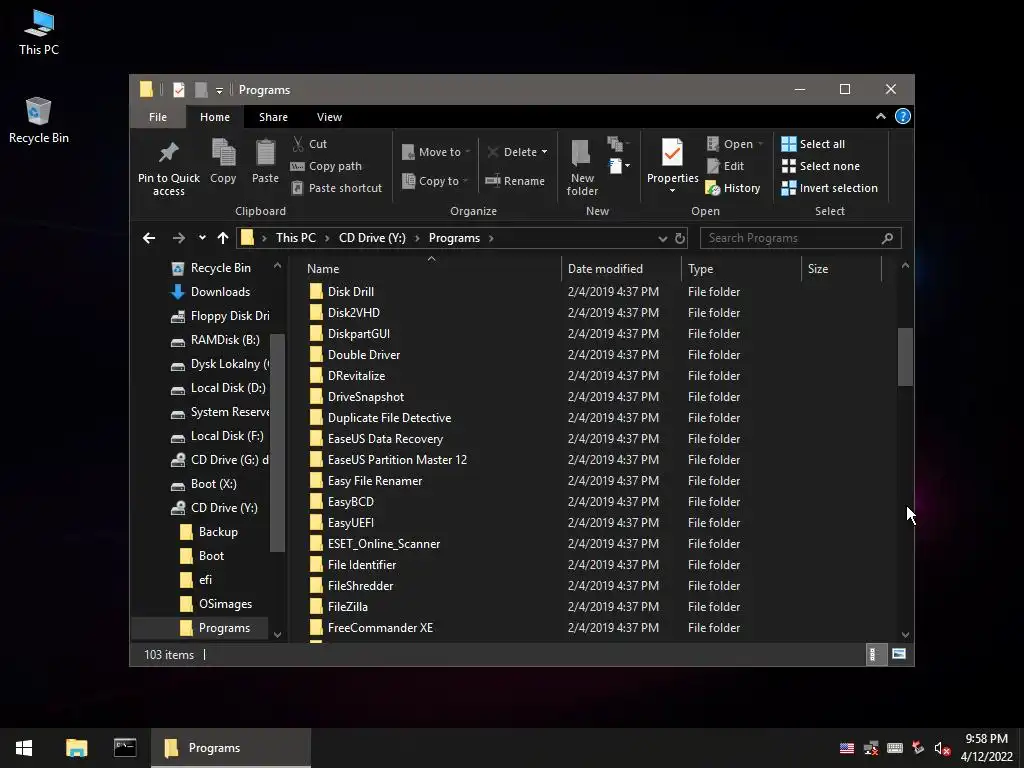The width and height of the screenshot is (1024, 768).
Task: Open File Explorer from taskbar
Action: 76,748
